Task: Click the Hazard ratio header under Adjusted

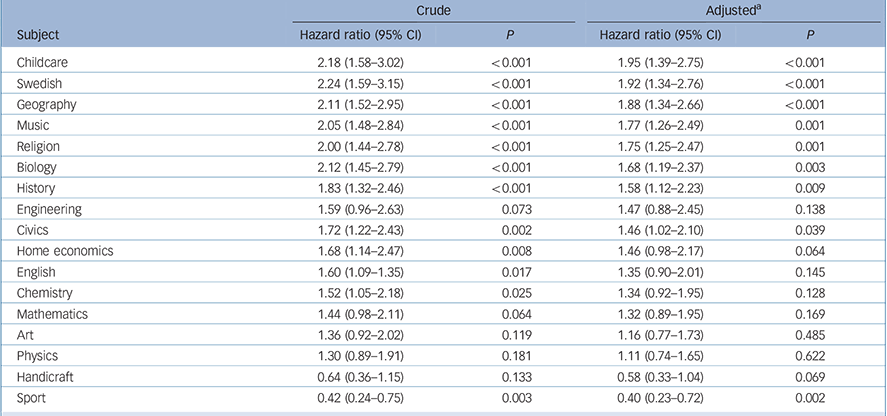Action: 659,34
